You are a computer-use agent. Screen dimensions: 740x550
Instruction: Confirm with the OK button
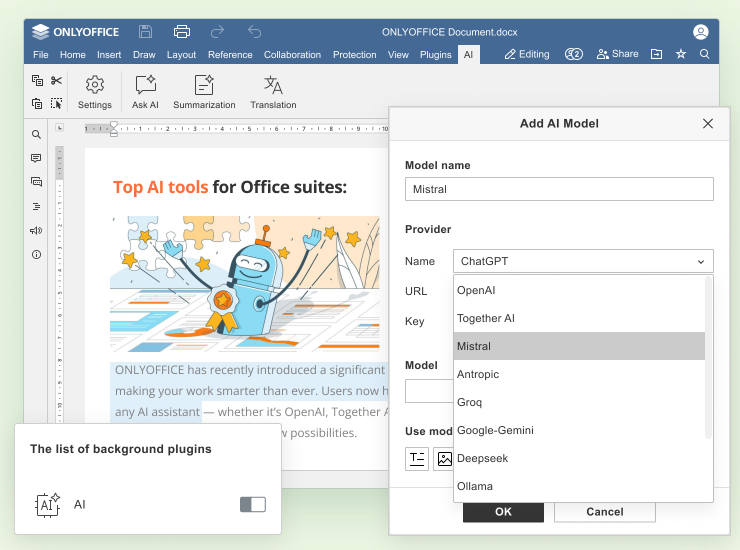[x=503, y=512]
